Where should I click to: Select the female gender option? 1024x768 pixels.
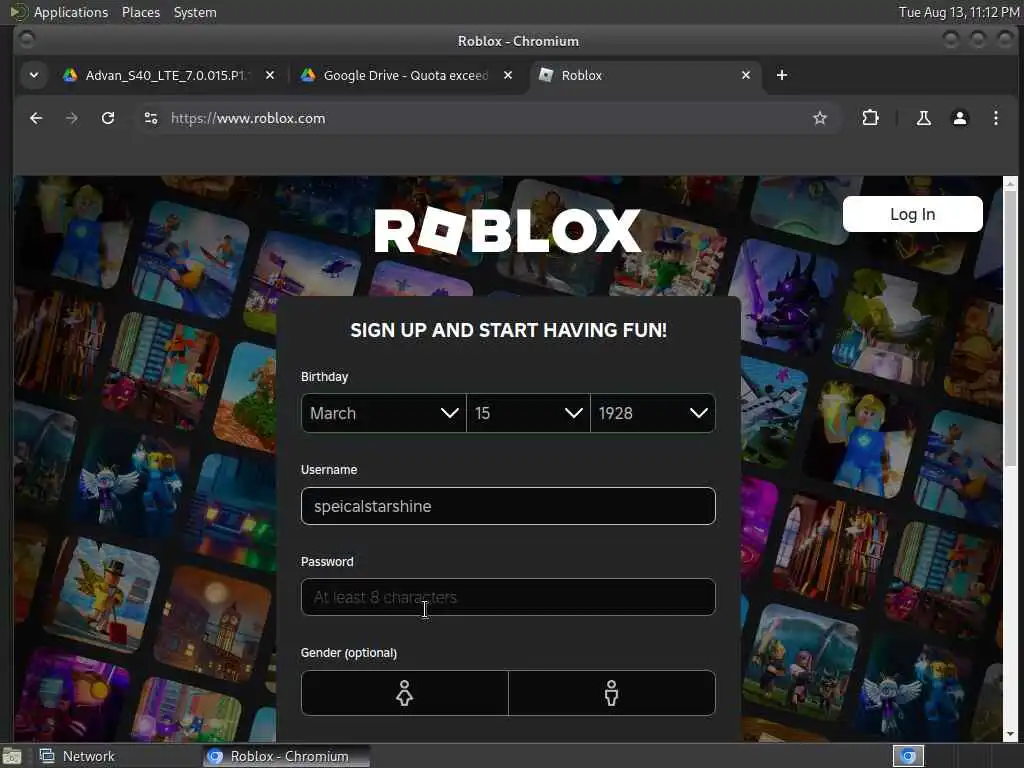pos(404,693)
